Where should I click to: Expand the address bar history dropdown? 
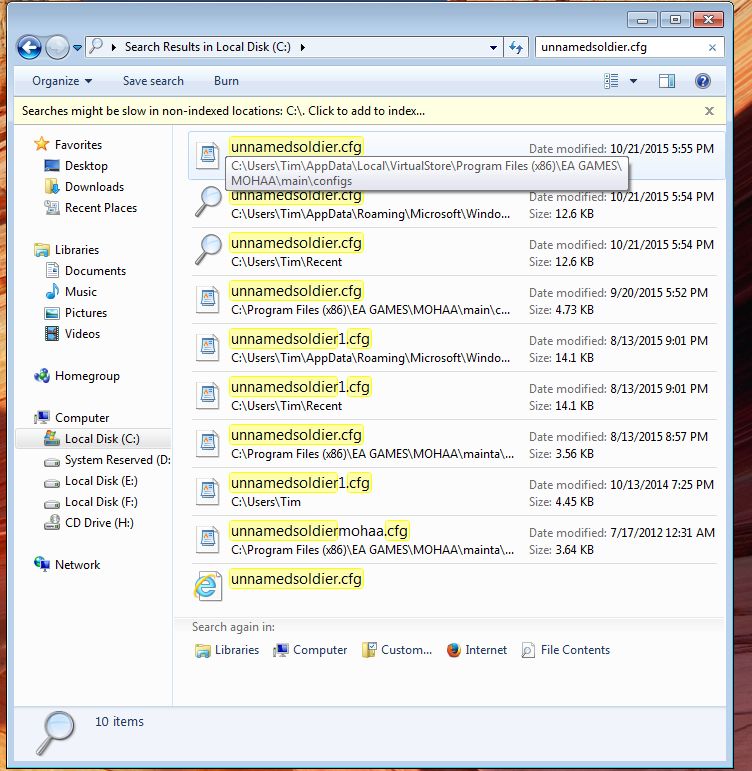point(493,47)
